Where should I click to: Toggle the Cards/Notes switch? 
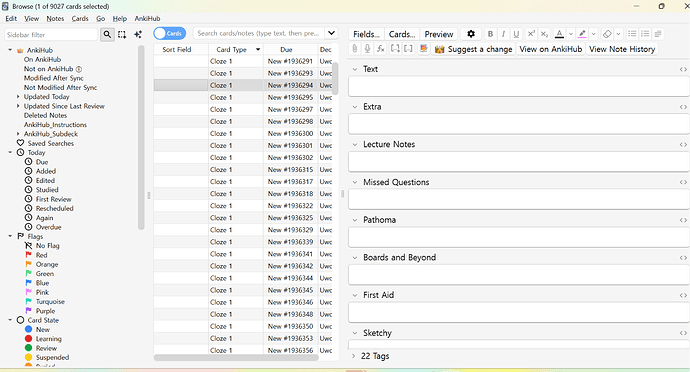tap(169, 33)
